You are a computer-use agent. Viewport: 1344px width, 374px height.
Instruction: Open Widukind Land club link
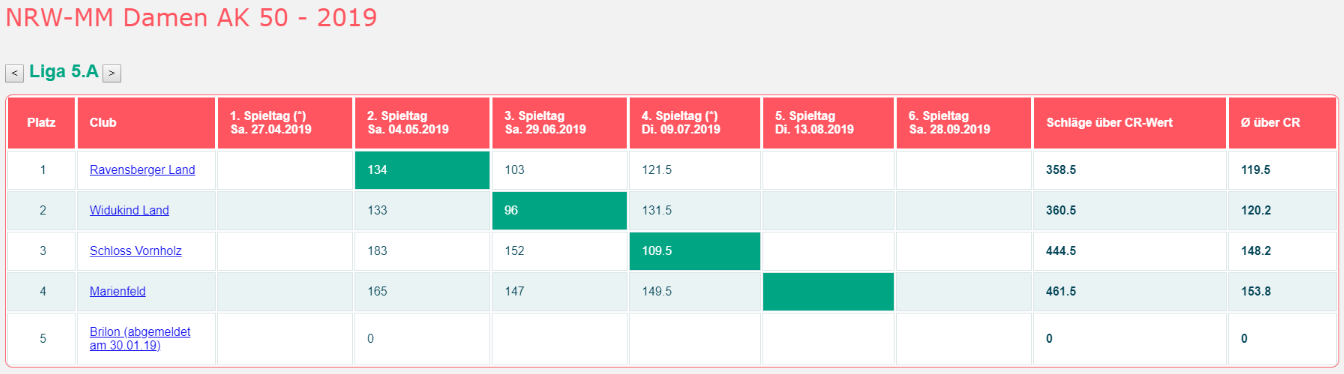pyautogui.click(x=129, y=210)
